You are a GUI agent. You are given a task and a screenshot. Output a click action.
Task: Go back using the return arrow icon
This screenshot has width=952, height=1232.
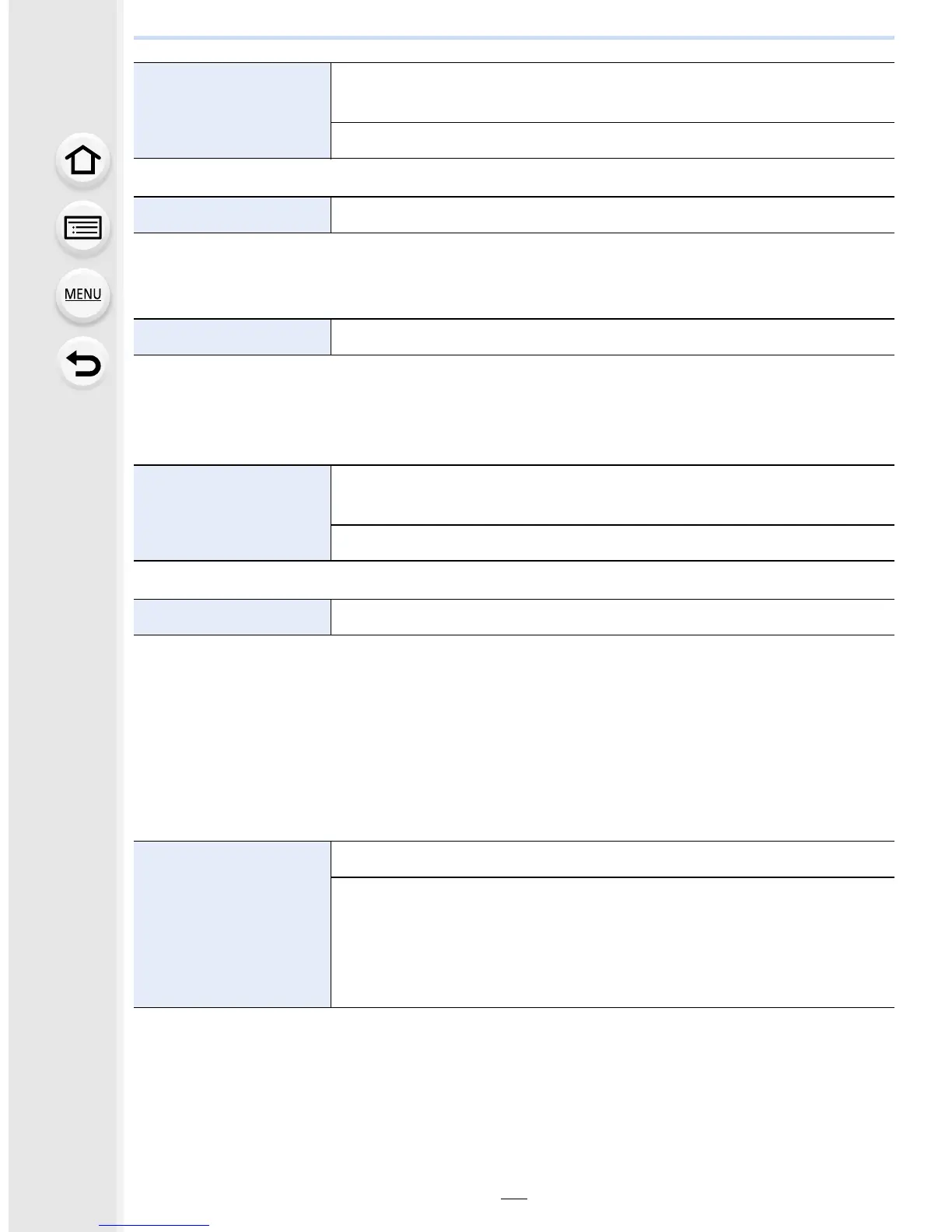click(83, 363)
